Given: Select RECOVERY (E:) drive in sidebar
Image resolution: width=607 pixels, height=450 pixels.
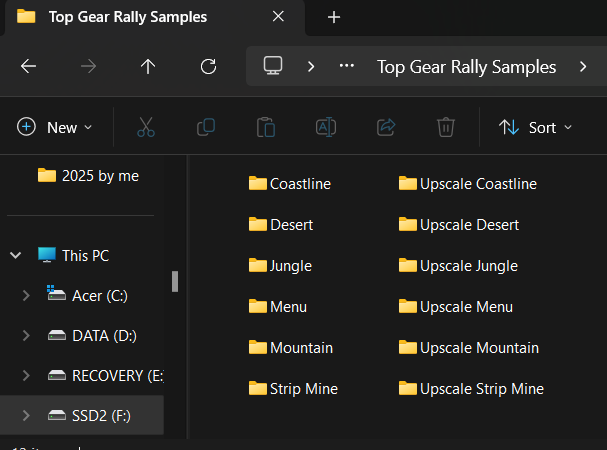Looking at the screenshot, I should click(105, 376).
